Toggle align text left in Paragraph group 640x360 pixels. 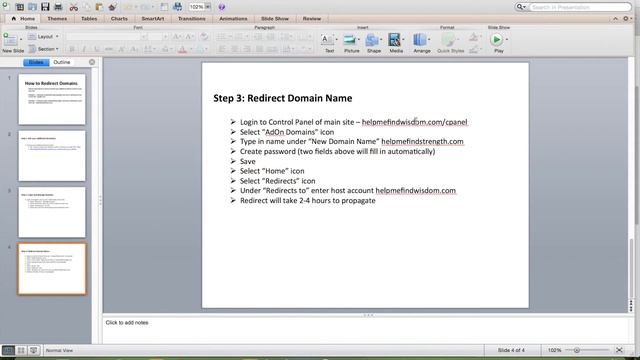pos(222,49)
